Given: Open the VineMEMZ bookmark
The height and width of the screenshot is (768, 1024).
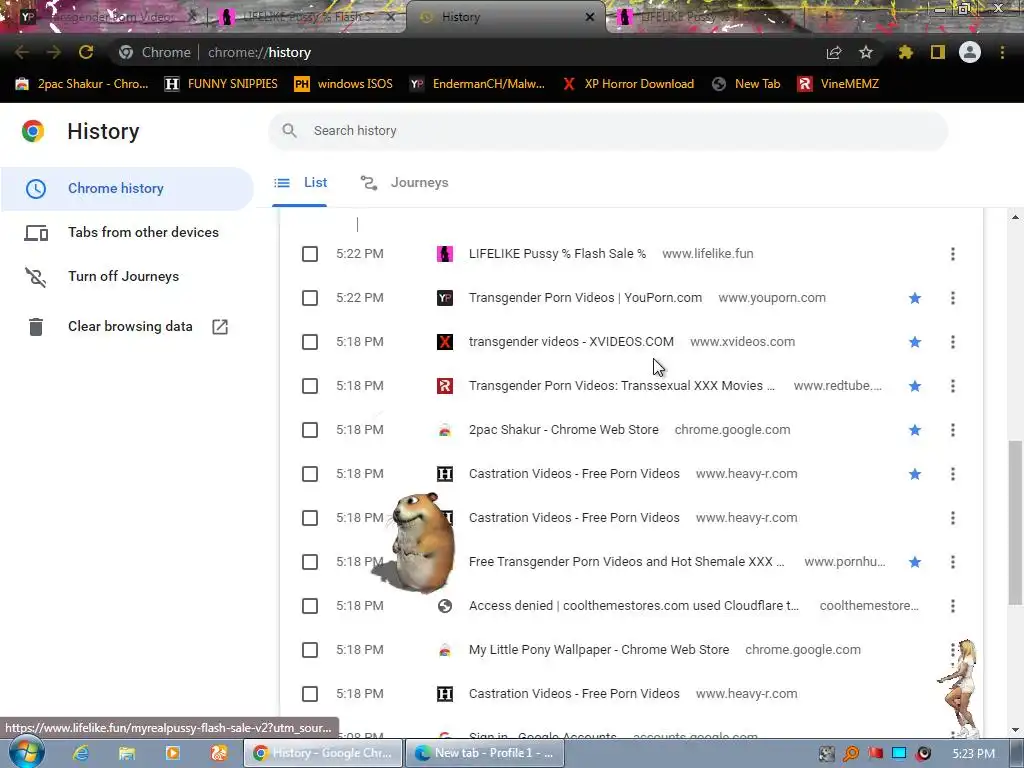Looking at the screenshot, I should point(839,84).
